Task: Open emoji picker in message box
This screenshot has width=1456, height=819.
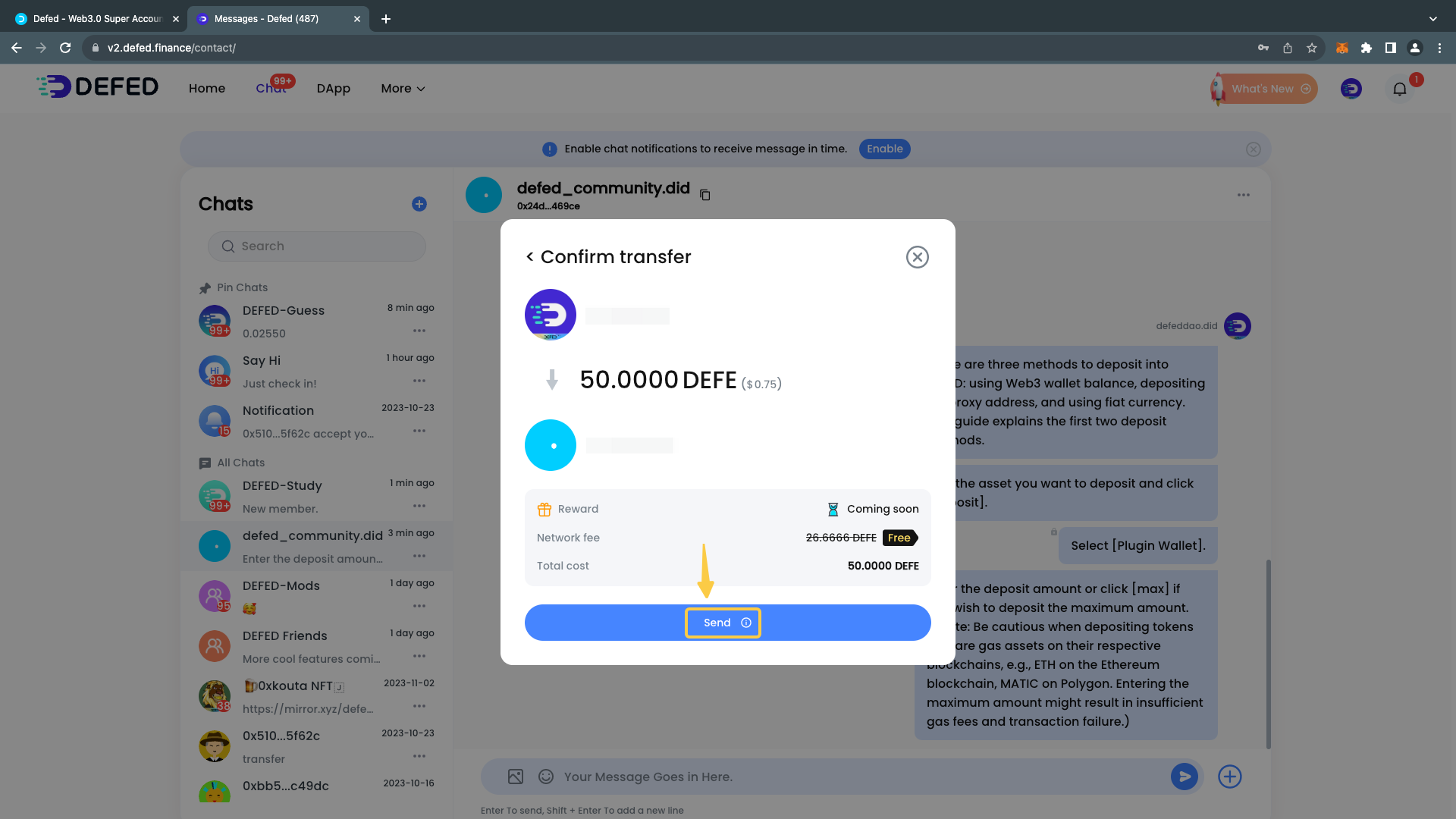Action: (545, 777)
